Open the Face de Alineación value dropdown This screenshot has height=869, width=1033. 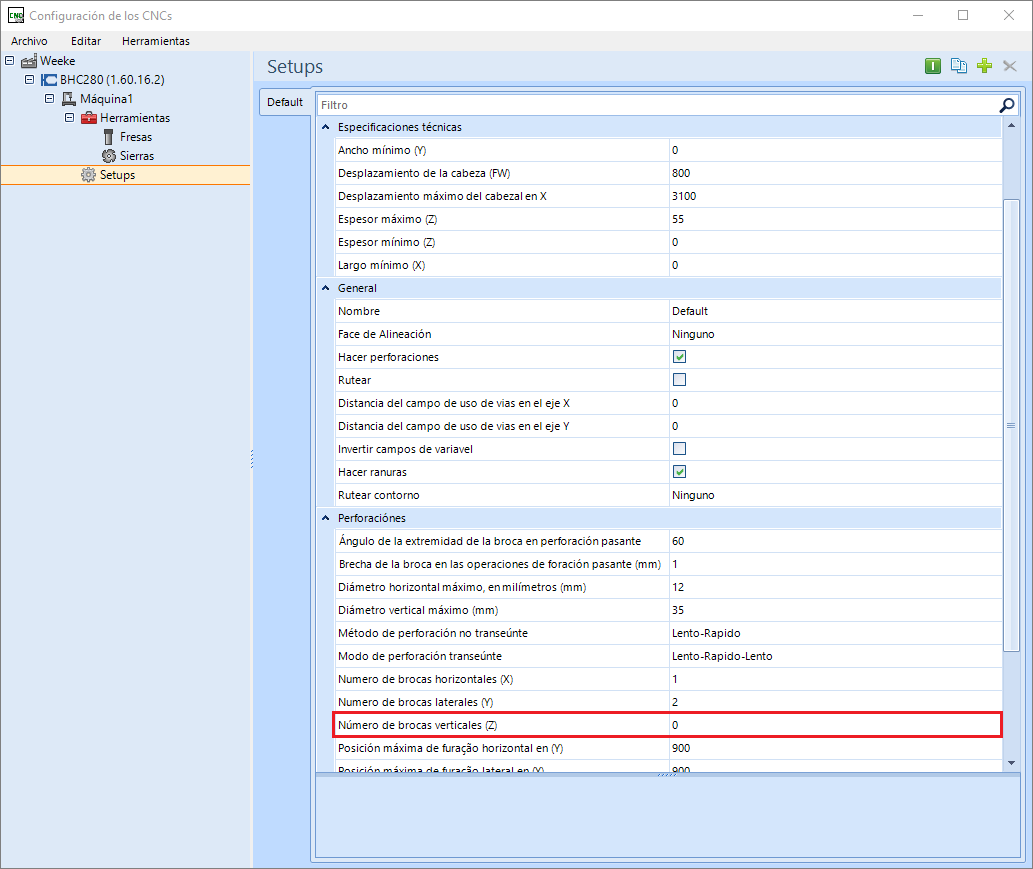click(x=835, y=334)
